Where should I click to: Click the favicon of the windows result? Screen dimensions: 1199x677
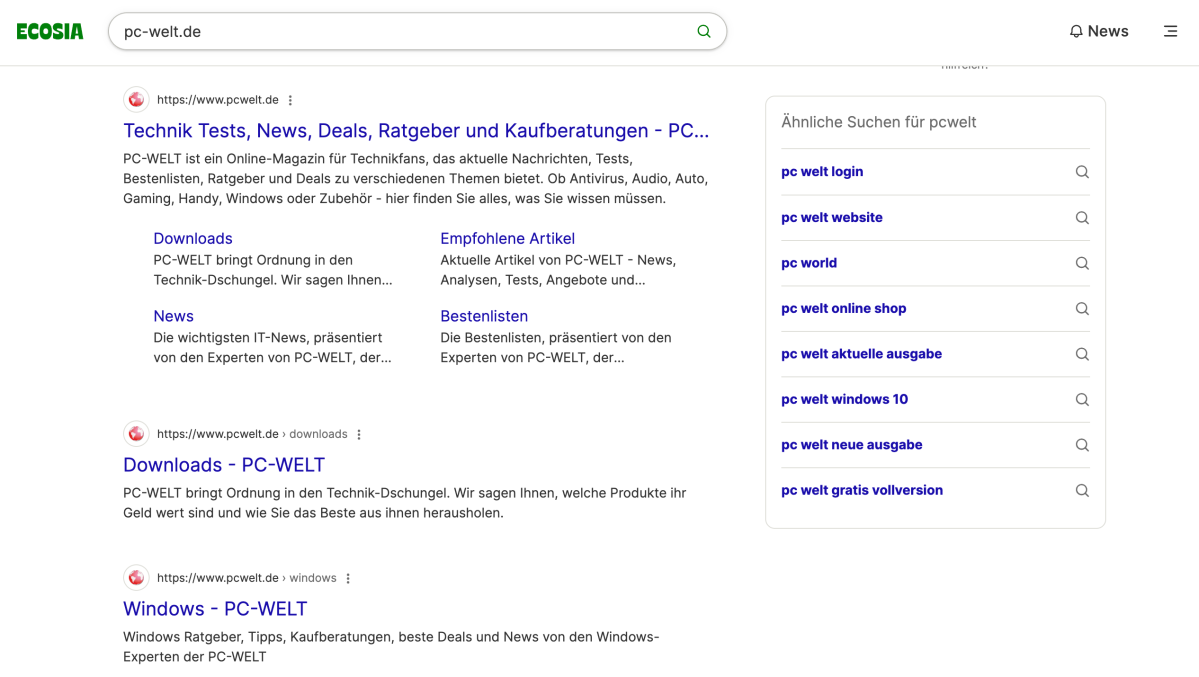pyautogui.click(x=136, y=578)
